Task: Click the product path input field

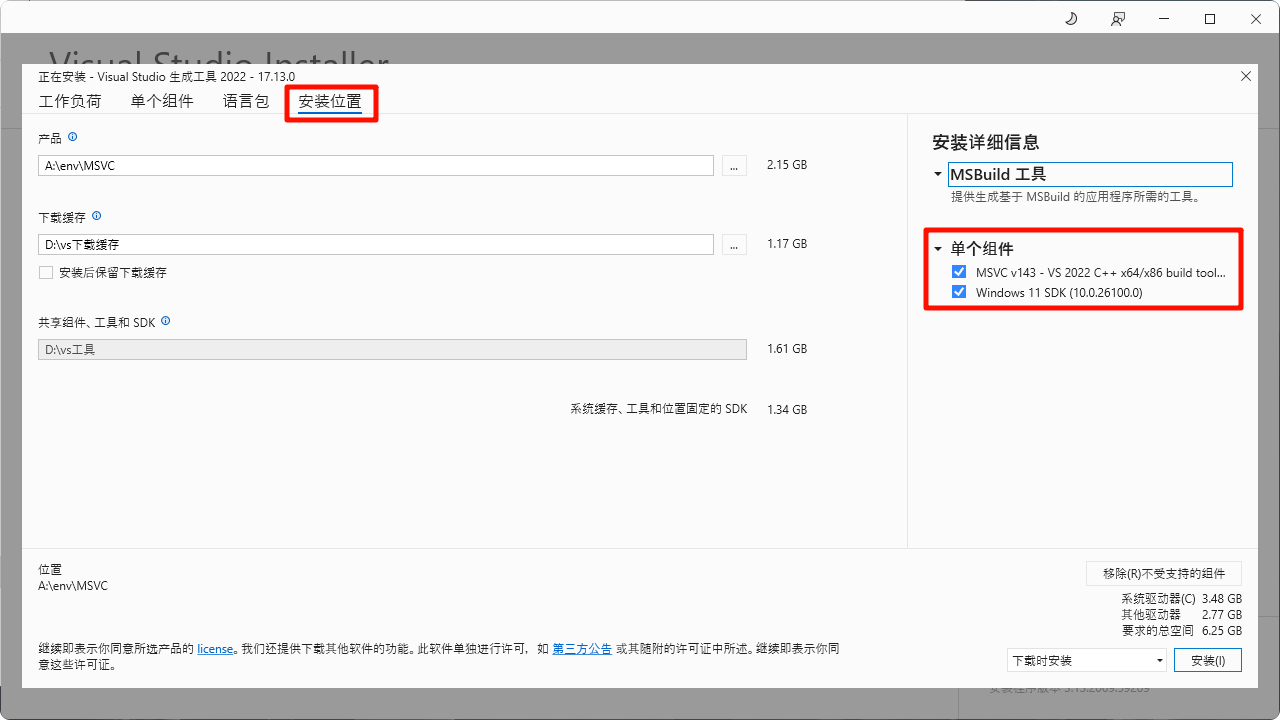Action: point(375,165)
